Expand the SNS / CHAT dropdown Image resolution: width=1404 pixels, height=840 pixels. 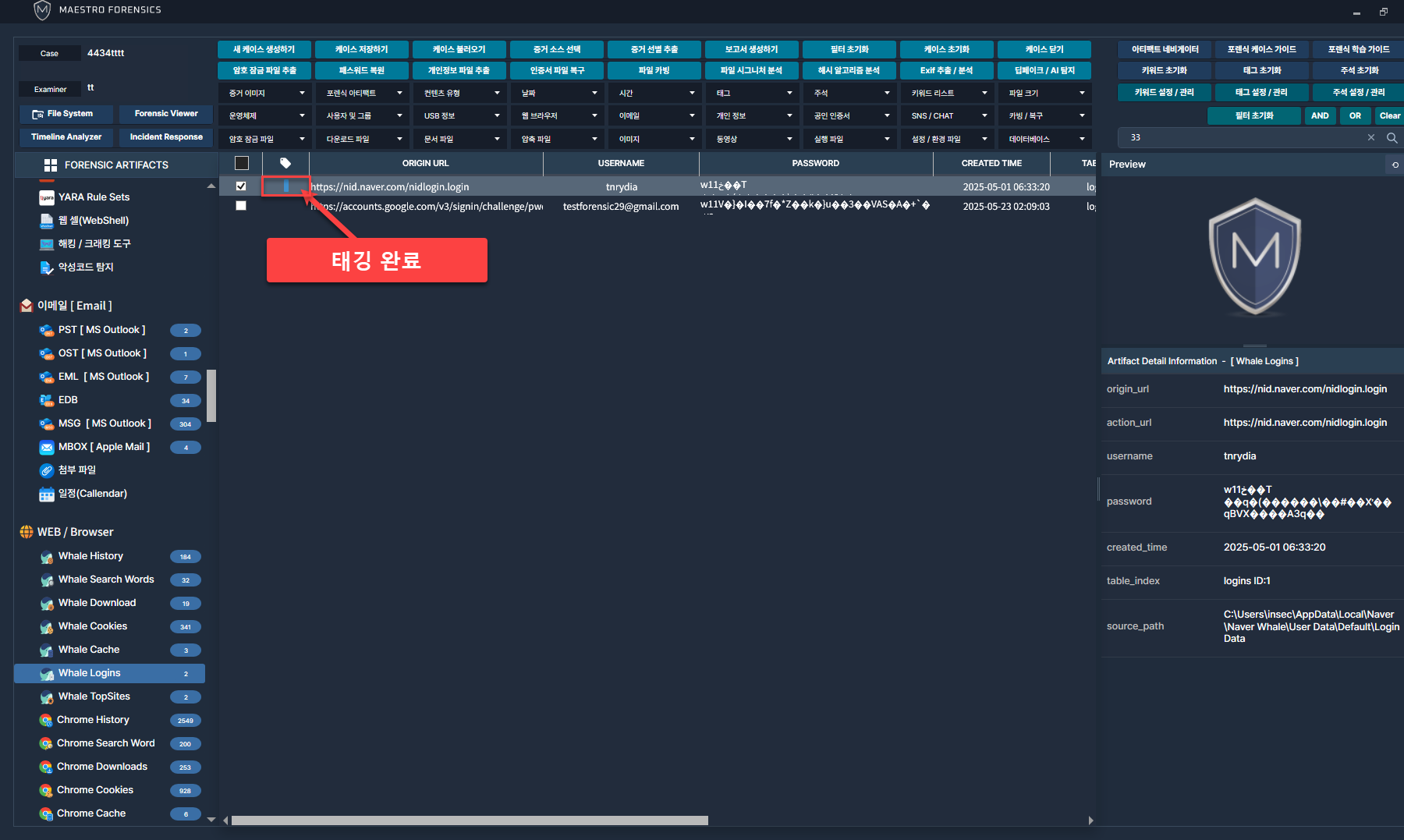[x=948, y=116]
